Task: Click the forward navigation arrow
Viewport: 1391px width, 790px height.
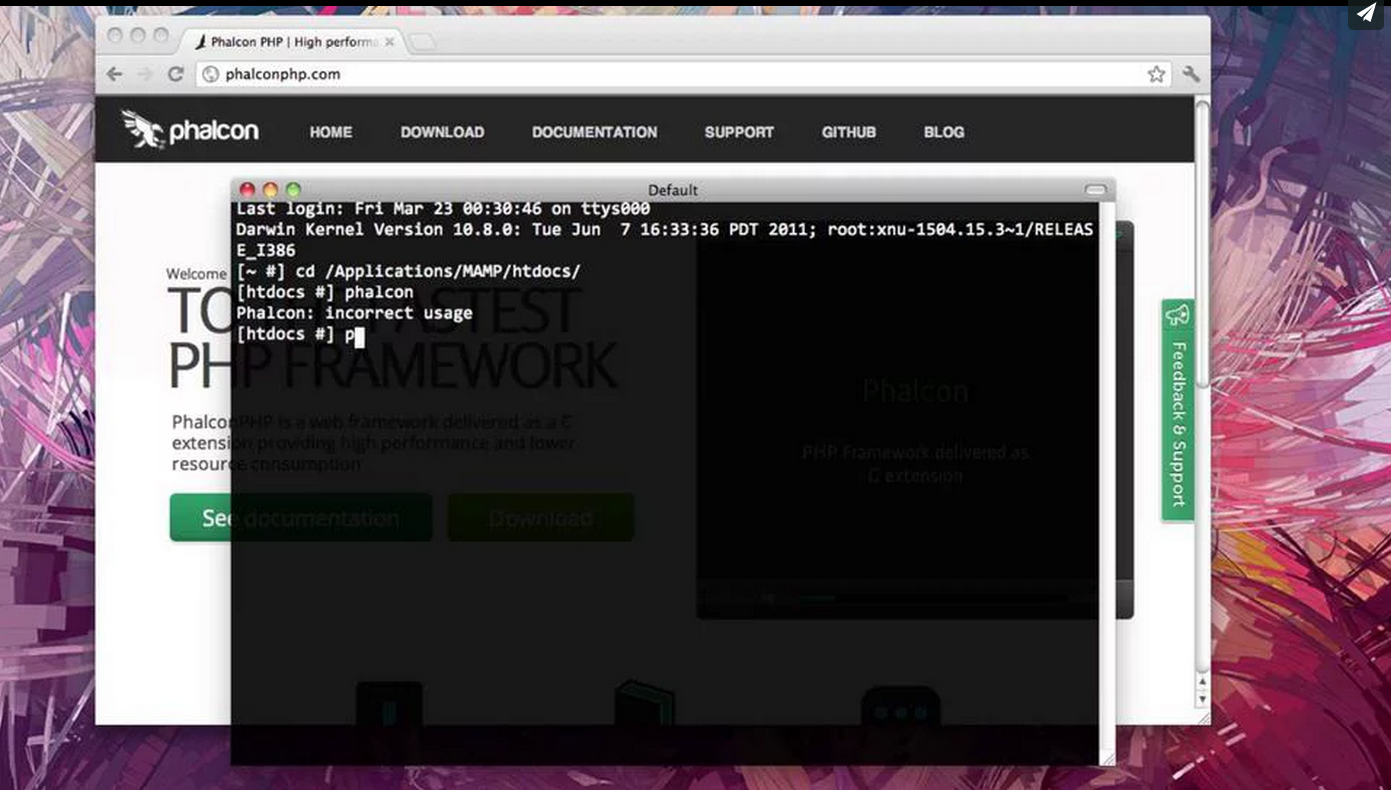Action: [x=144, y=74]
